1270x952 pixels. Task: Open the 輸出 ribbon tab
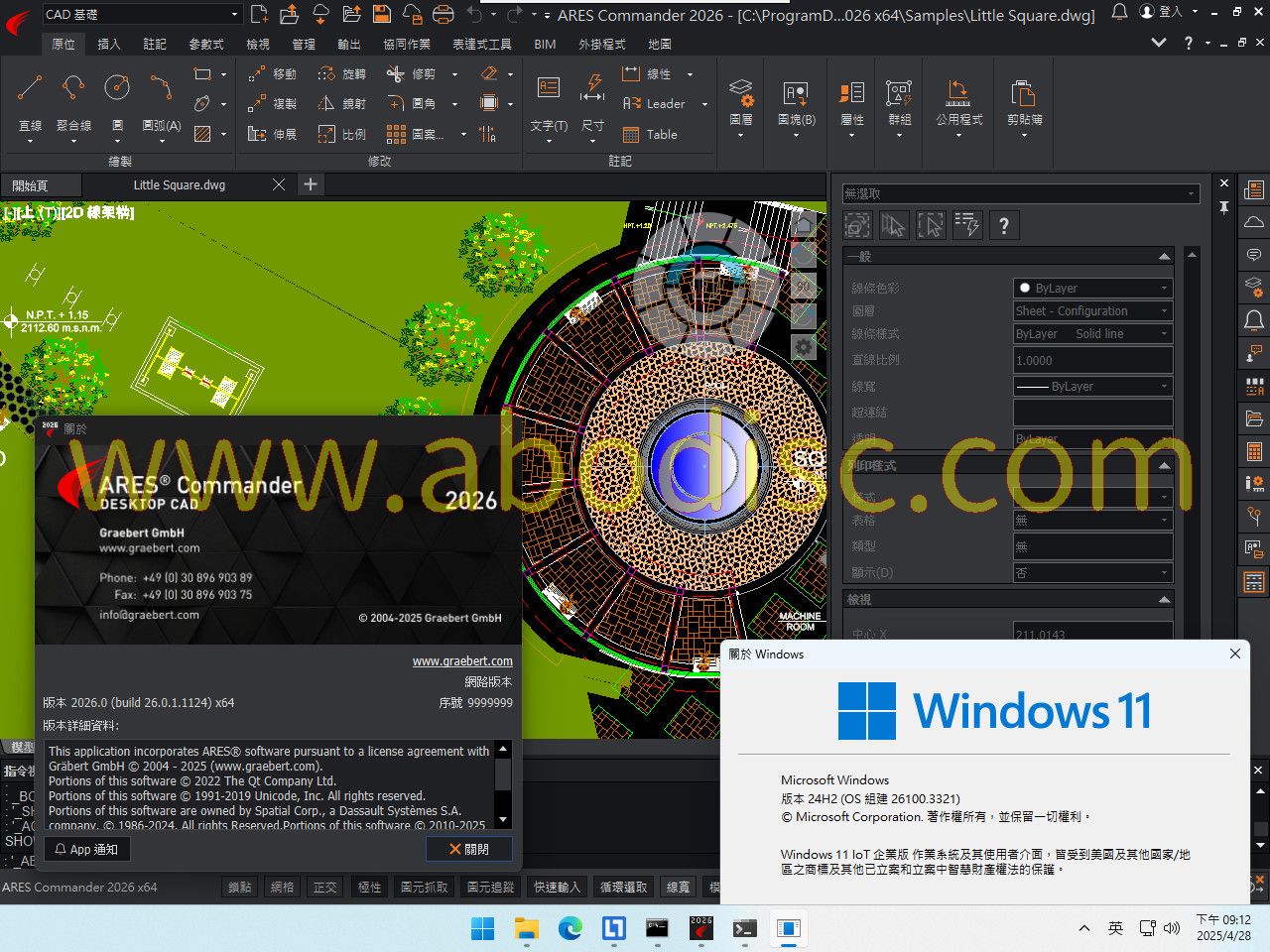(349, 45)
